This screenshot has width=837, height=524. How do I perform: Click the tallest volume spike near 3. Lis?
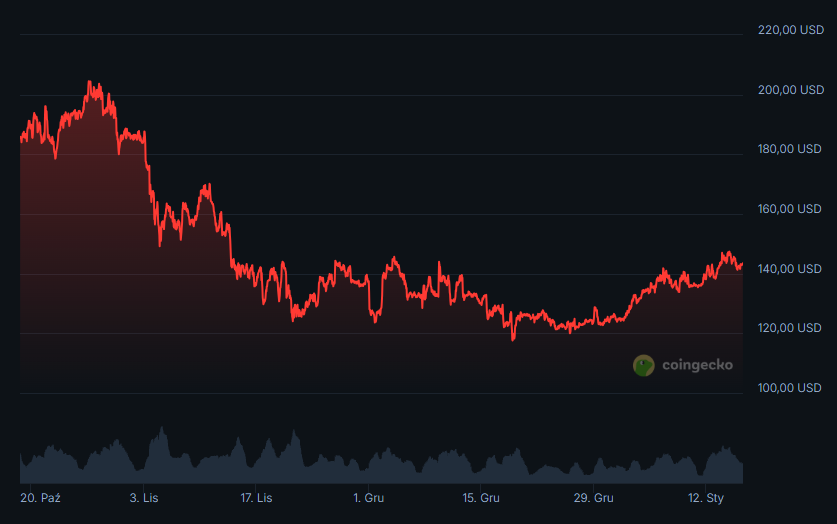pyautogui.click(x=160, y=430)
